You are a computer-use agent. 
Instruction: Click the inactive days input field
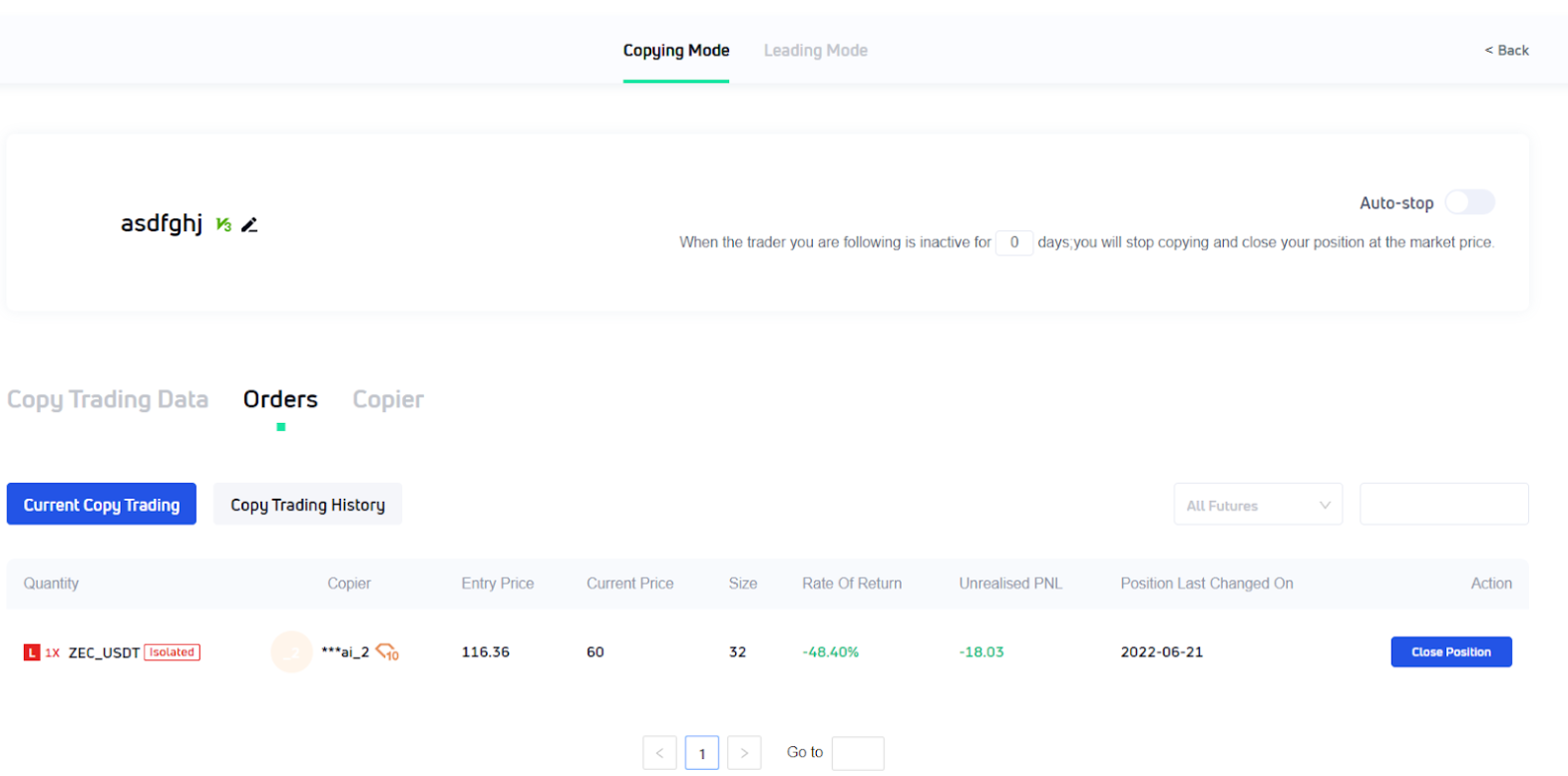tap(1013, 242)
